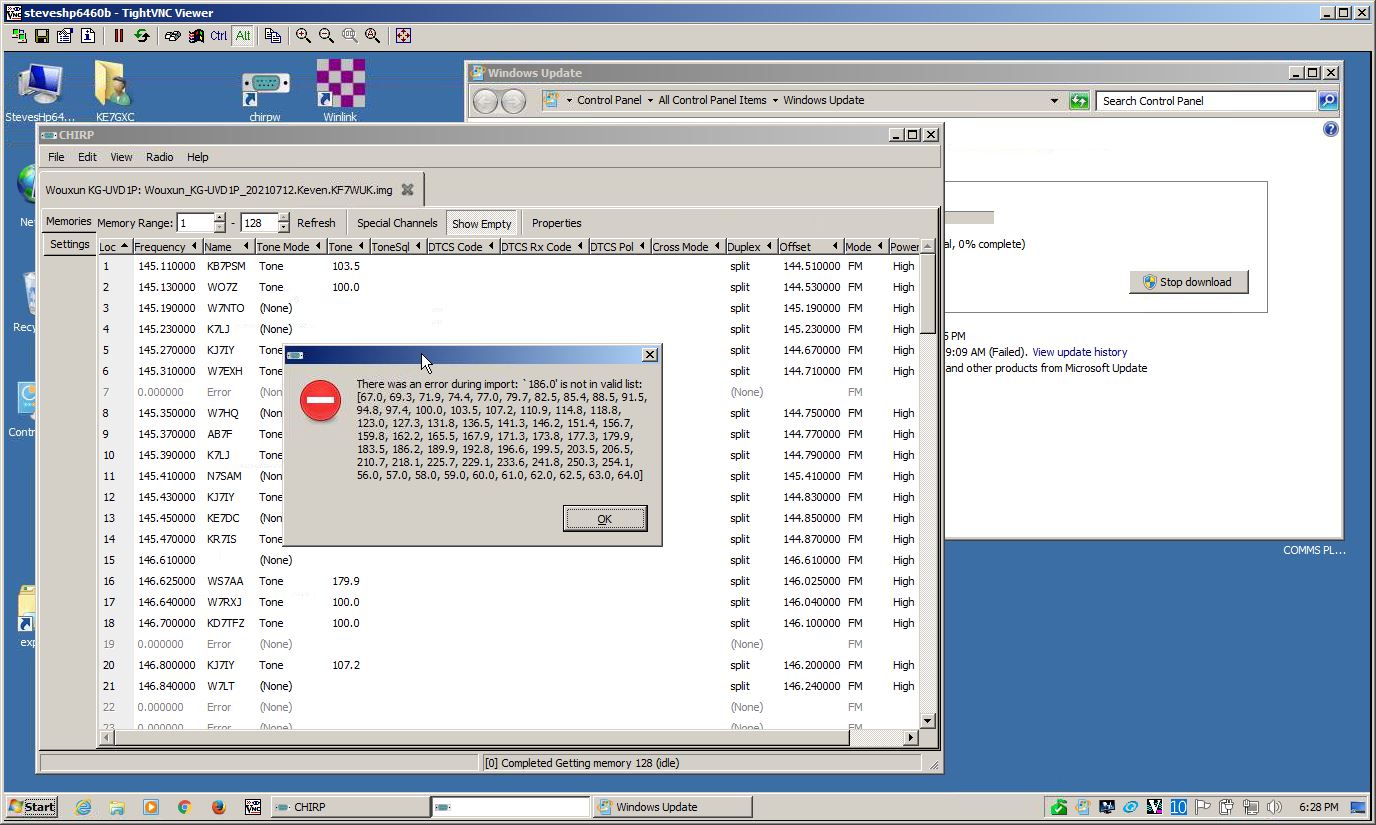The height and width of the screenshot is (825, 1376).
Task: Open the Help menu in CHIRP
Action: (198, 157)
